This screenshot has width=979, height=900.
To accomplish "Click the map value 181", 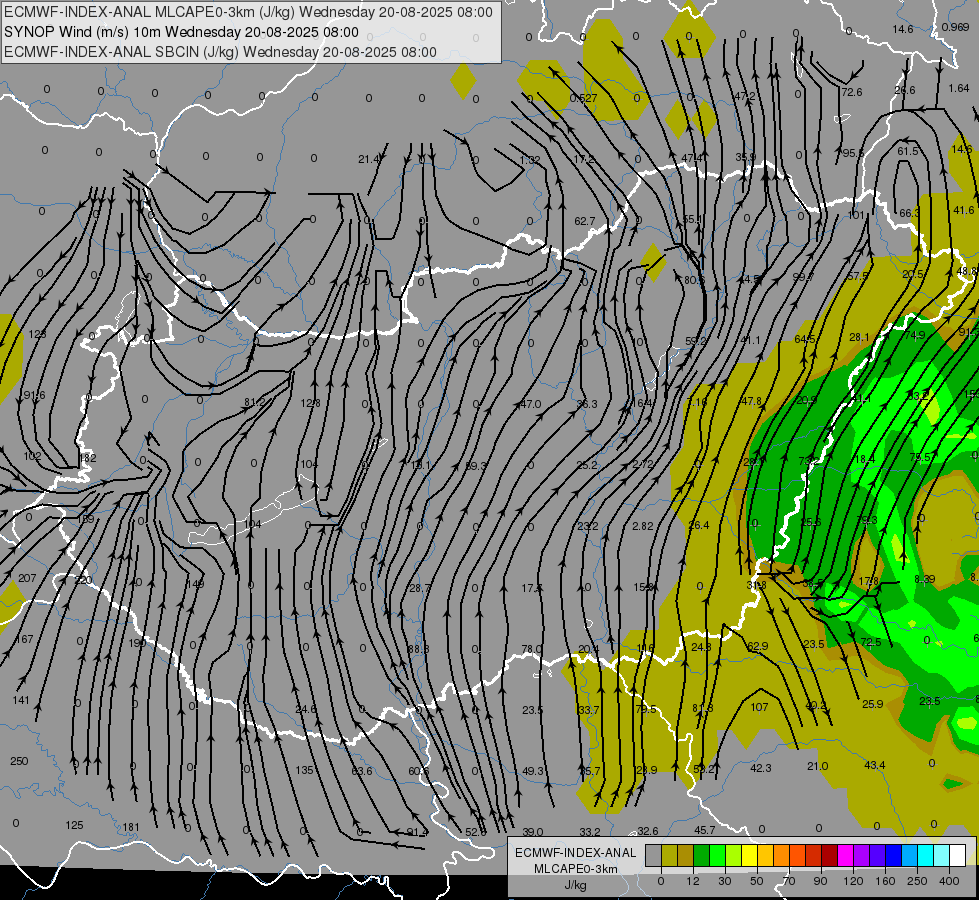I will pos(130,828).
